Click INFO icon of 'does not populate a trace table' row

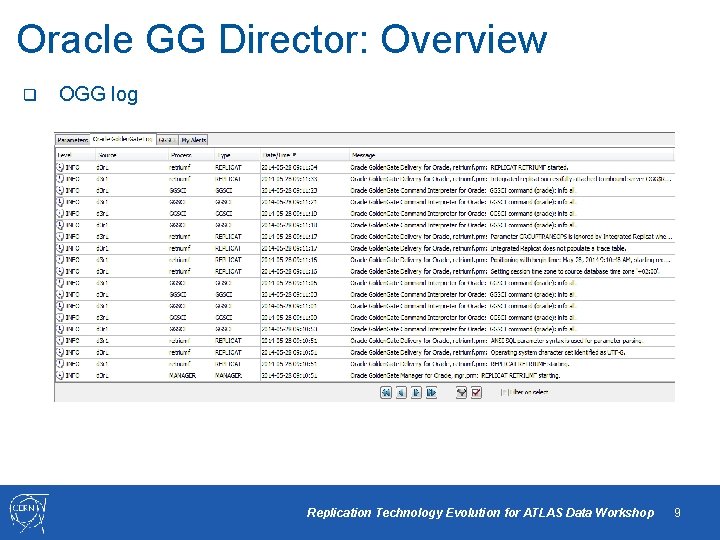pos(60,248)
